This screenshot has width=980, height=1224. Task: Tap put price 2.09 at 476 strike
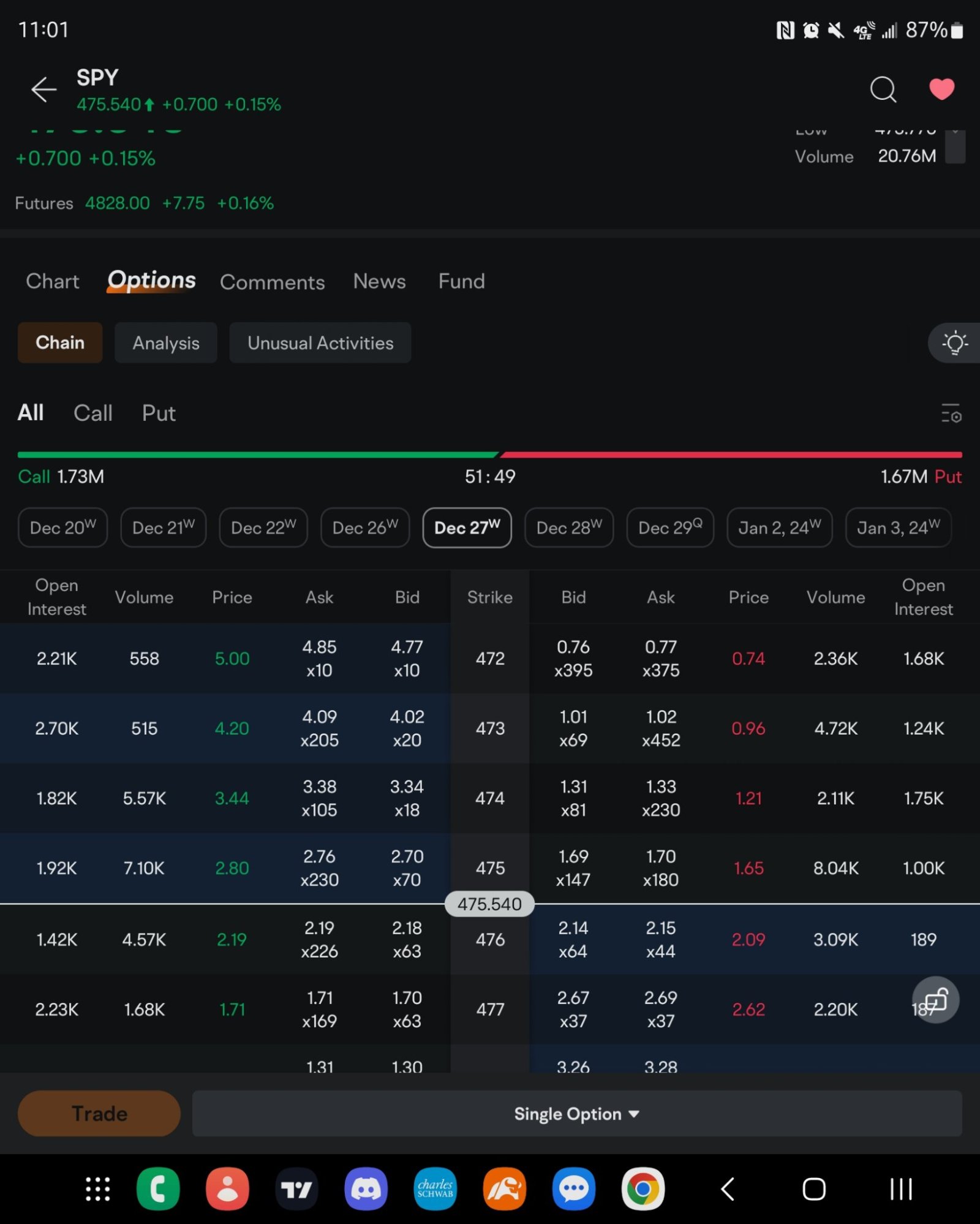coord(748,940)
